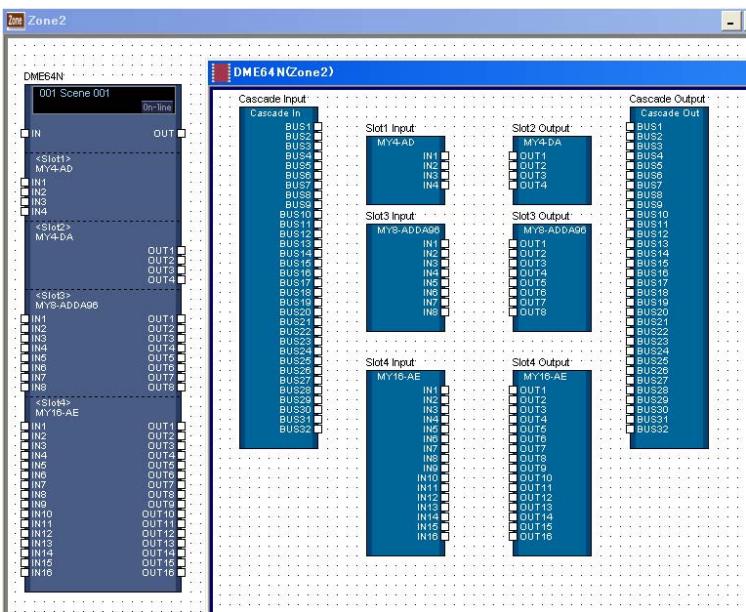Click IN1 port on Slot4 Input block
The width and height of the screenshot is (746, 612).
tap(445, 390)
